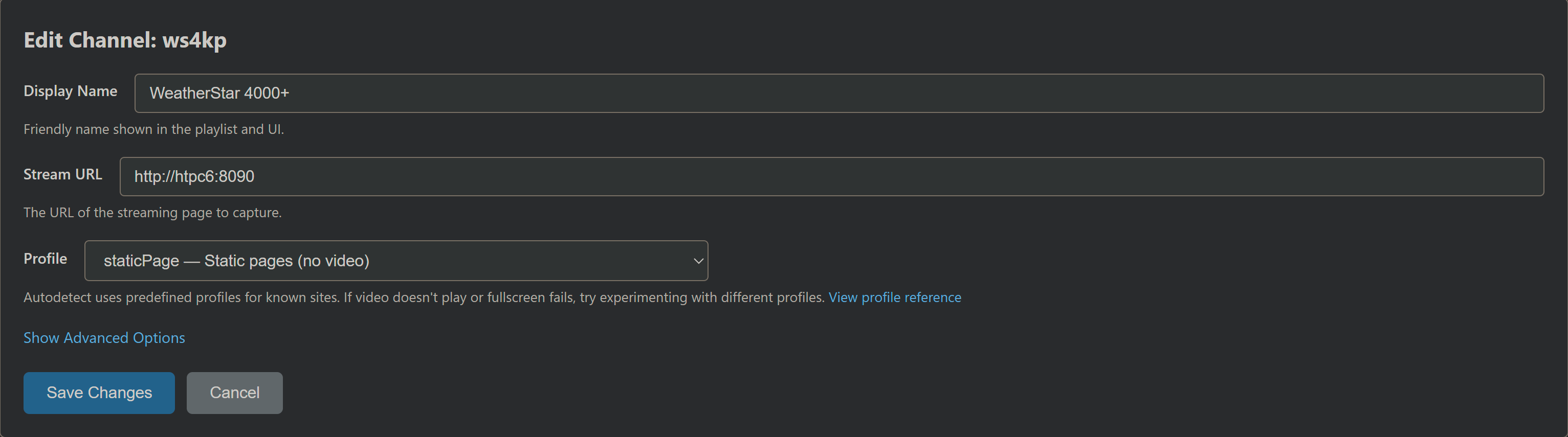This screenshot has width=1568, height=437.
Task: Click the Display Name input field
Action: (x=839, y=93)
